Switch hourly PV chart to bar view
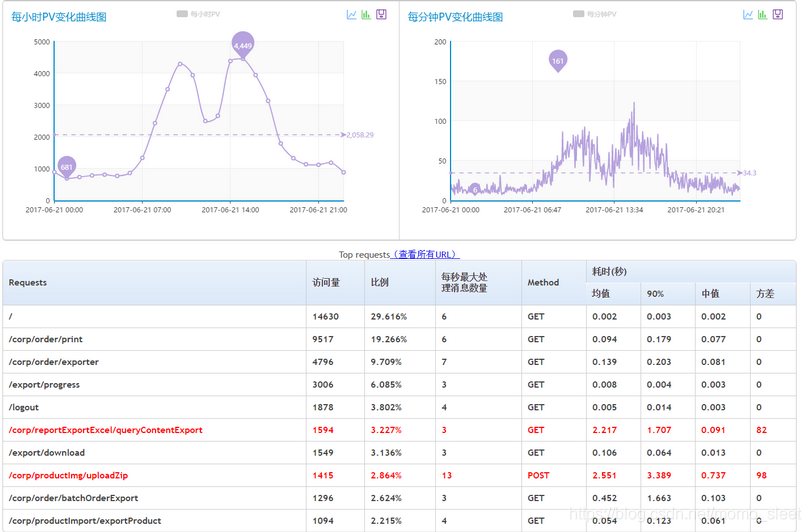 pyautogui.click(x=366, y=14)
